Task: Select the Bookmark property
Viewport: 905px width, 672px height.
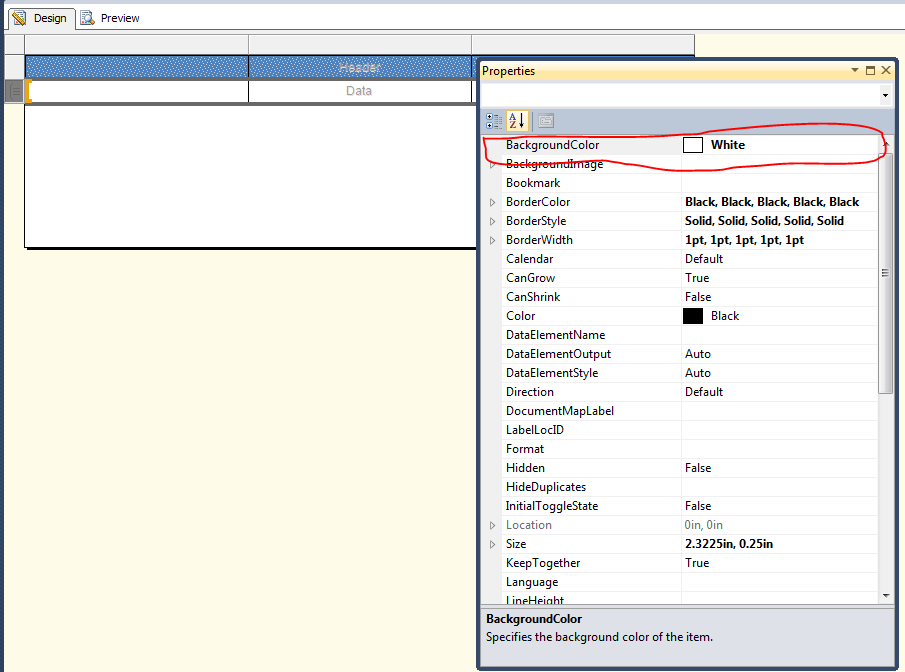Action: coord(533,183)
